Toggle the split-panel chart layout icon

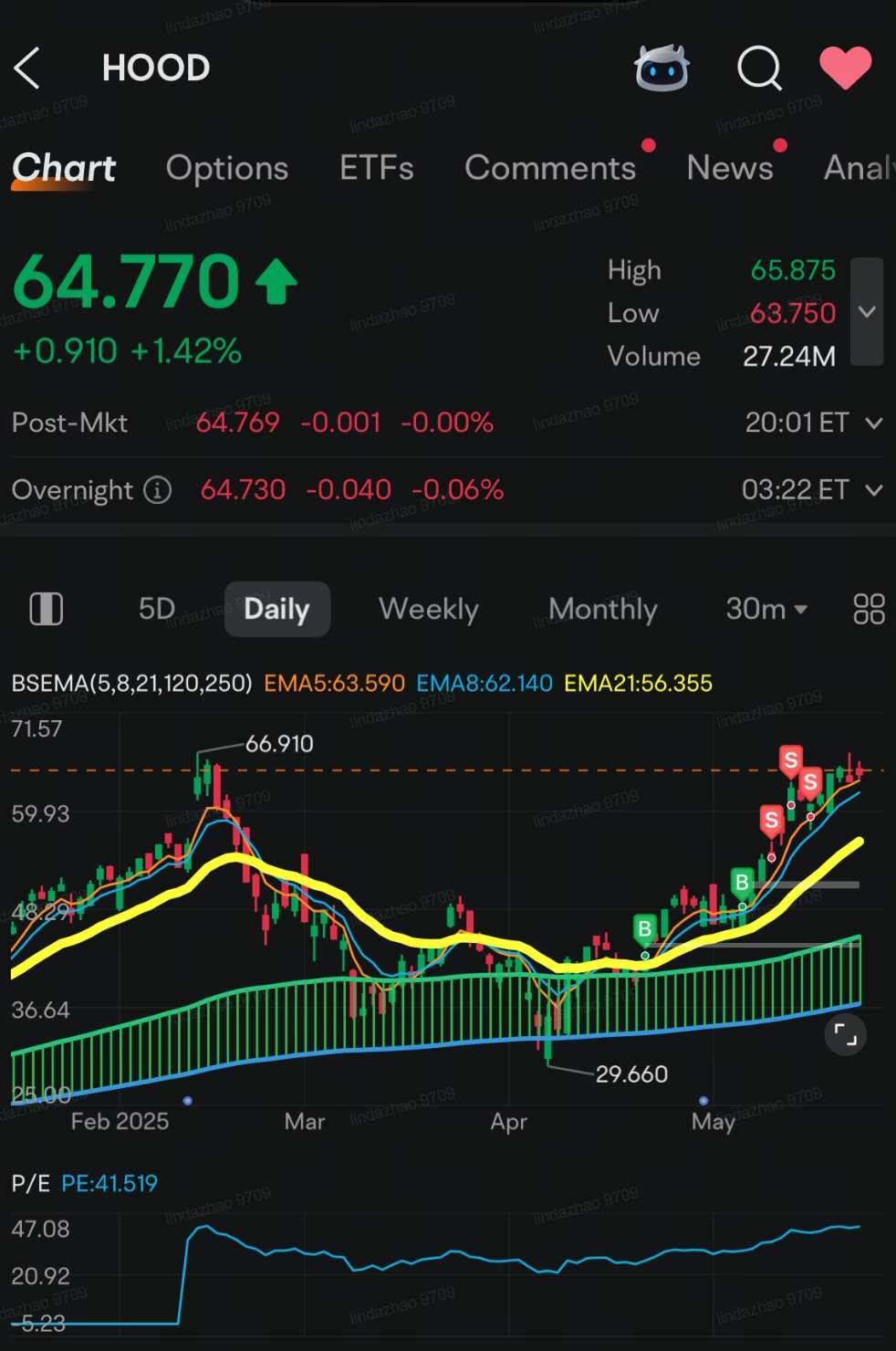click(47, 609)
